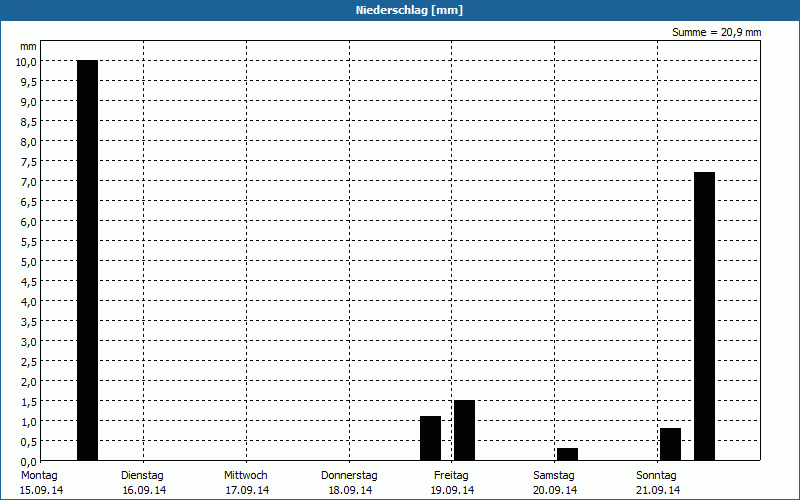800x500 pixels.
Task: Click the Niederschlag [mm] chart title
Action: click(x=409, y=10)
